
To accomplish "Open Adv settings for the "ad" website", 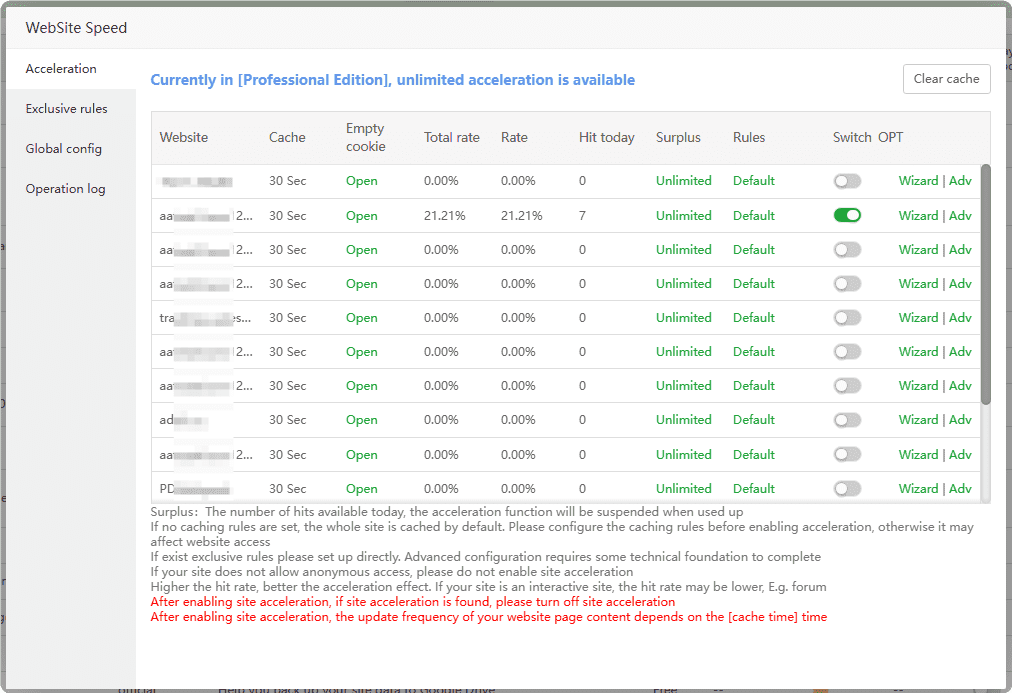I will 960,420.
